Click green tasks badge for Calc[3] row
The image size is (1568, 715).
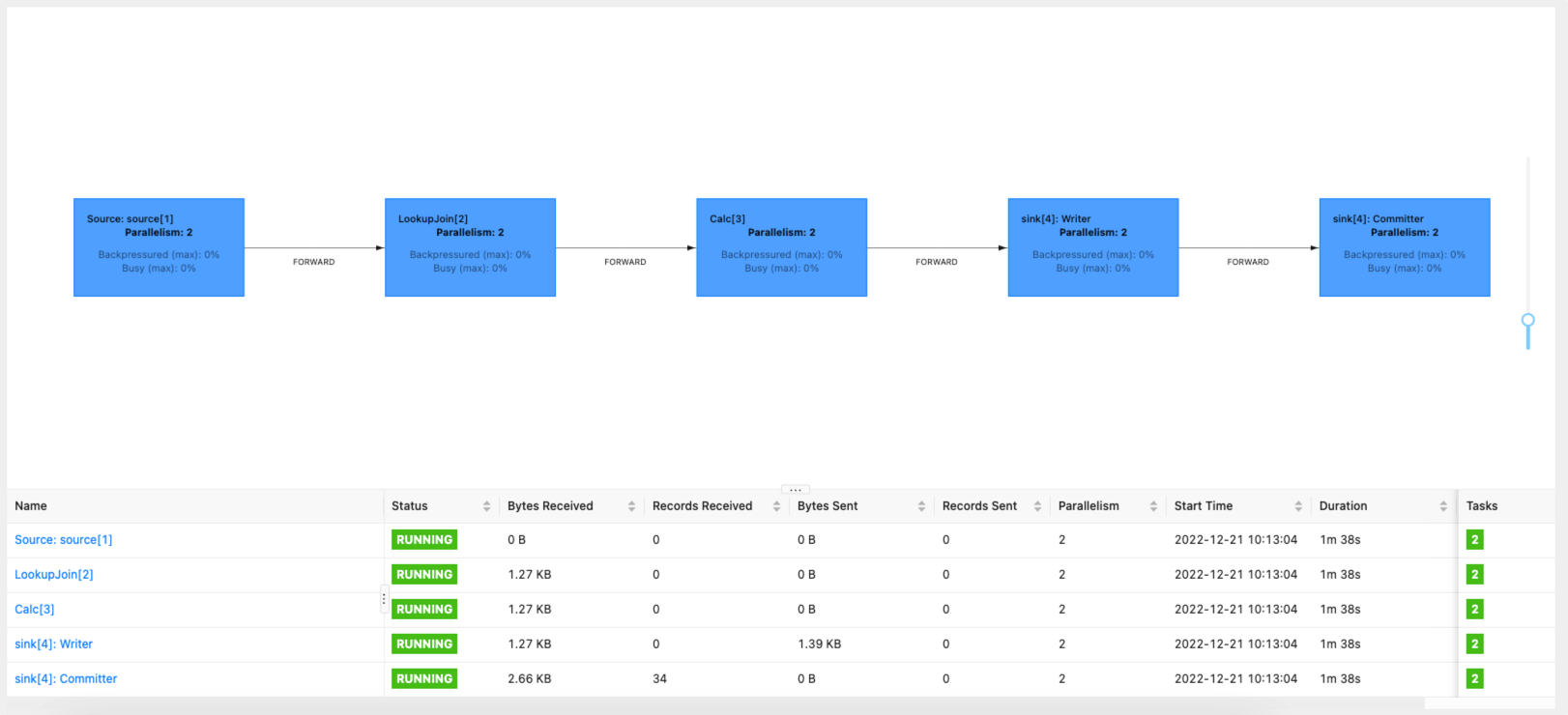pyautogui.click(x=1474, y=610)
